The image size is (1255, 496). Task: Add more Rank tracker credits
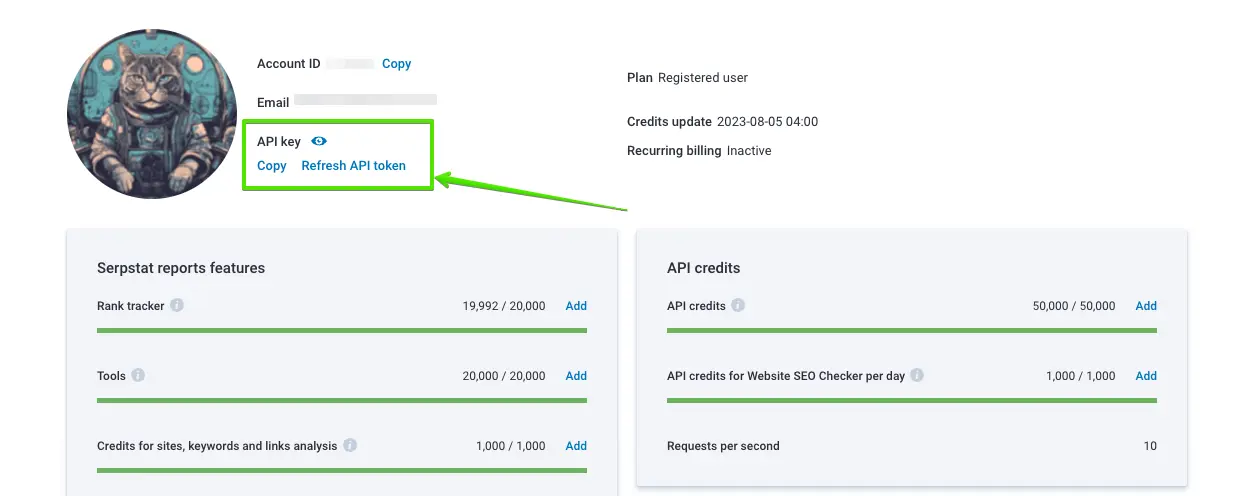pos(576,306)
